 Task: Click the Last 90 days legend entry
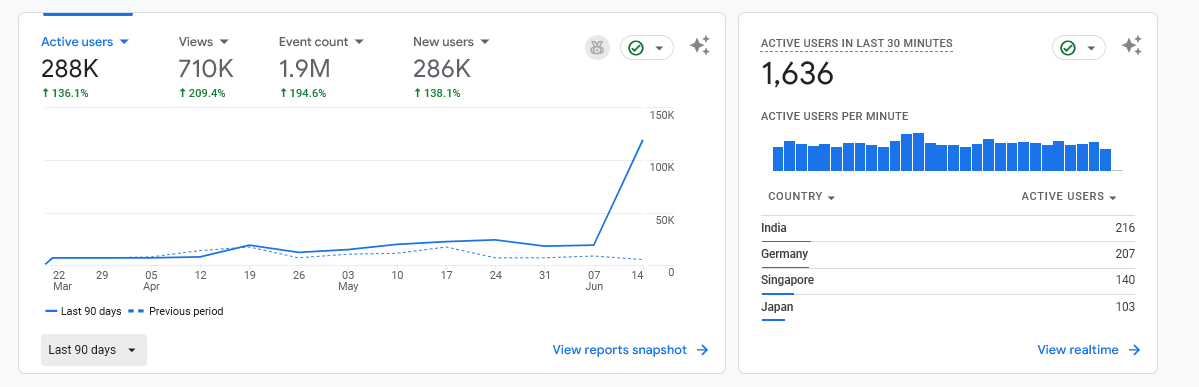[x=83, y=311]
